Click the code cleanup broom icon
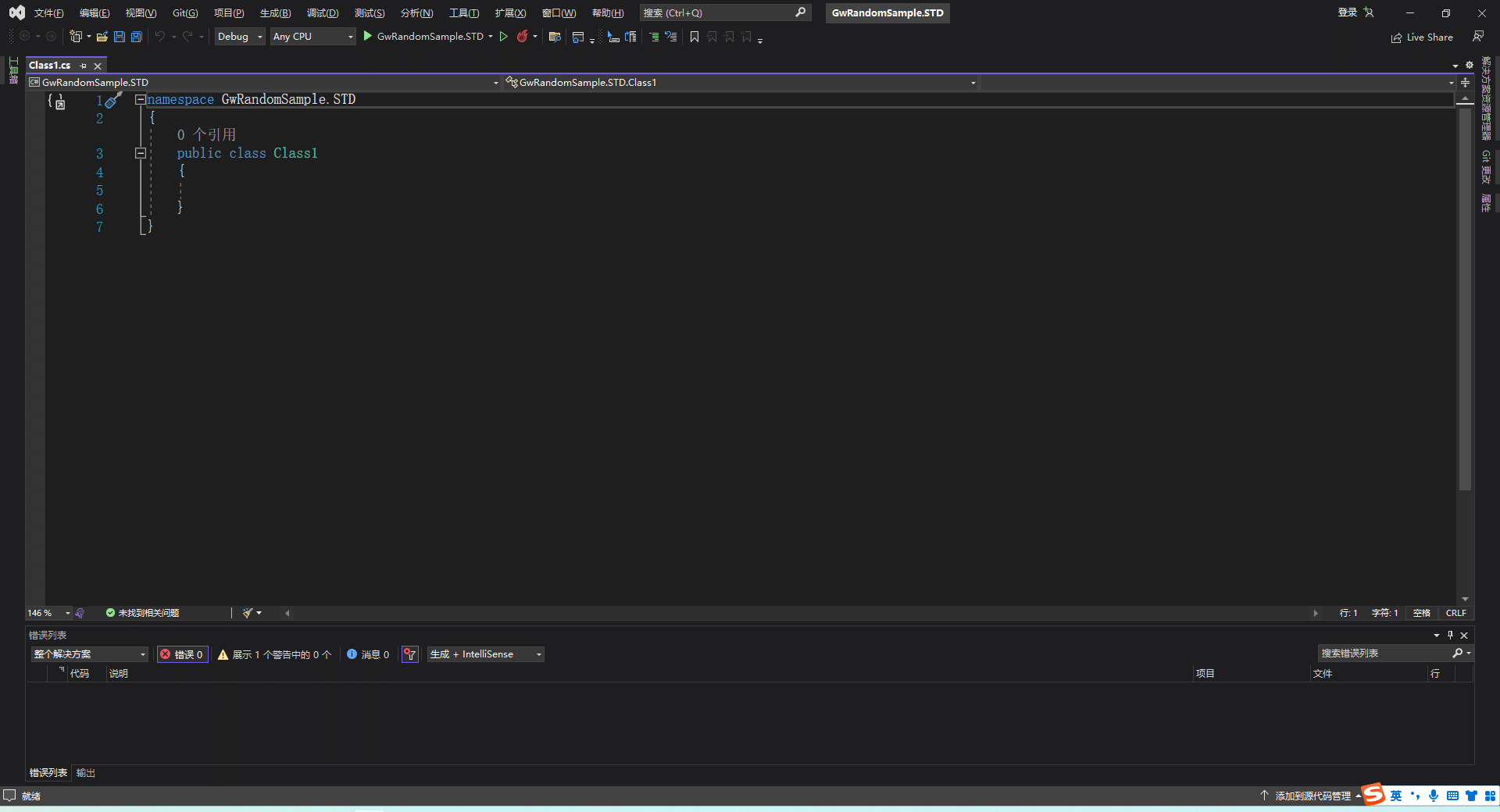 click(248, 613)
